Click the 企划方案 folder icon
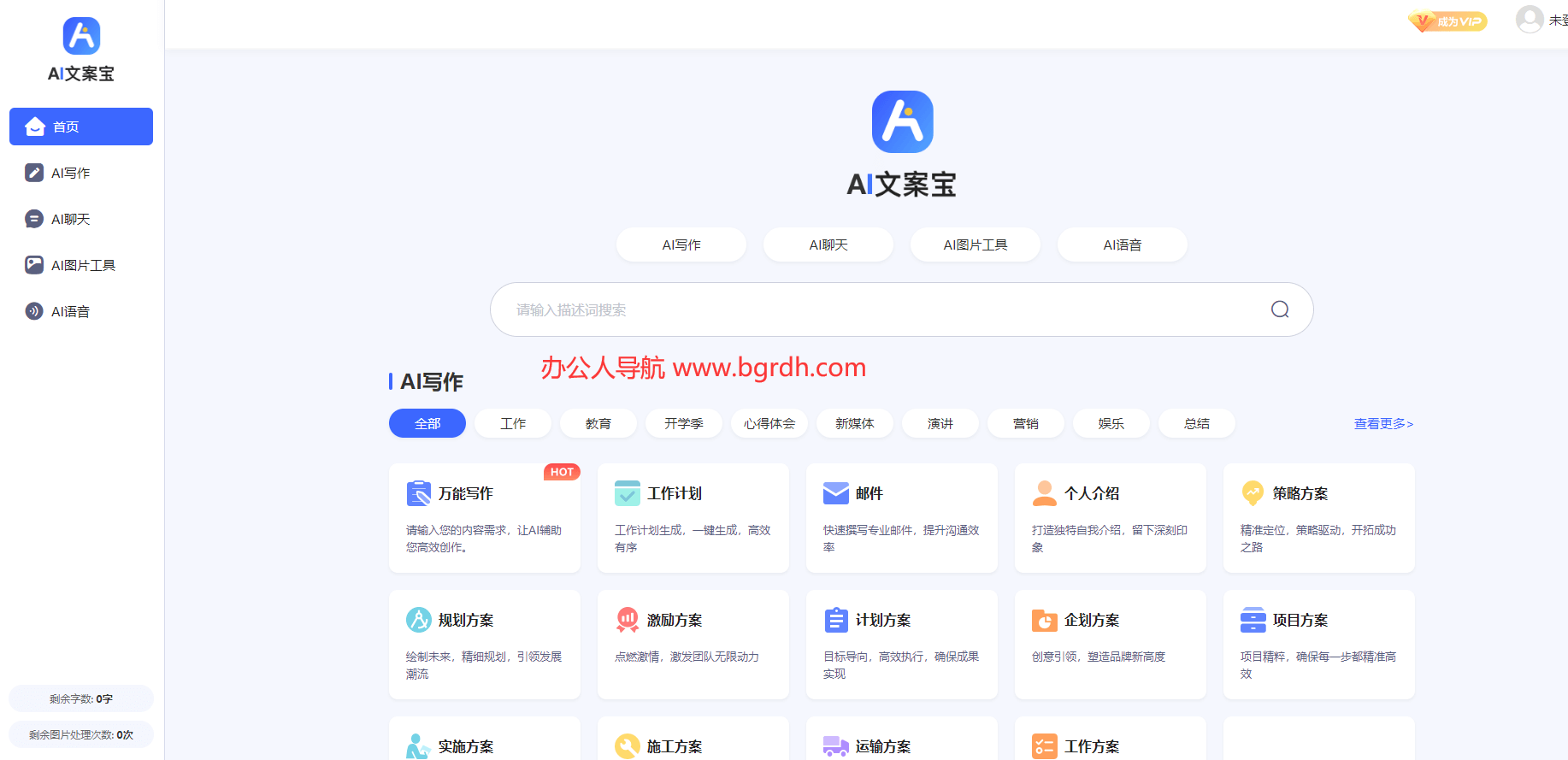 pos(1045,620)
